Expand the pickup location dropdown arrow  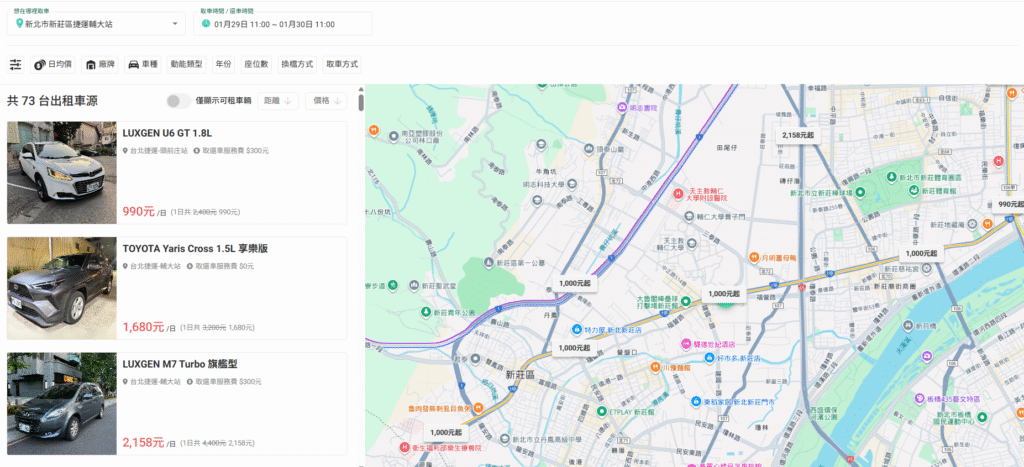tap(175, 23)
